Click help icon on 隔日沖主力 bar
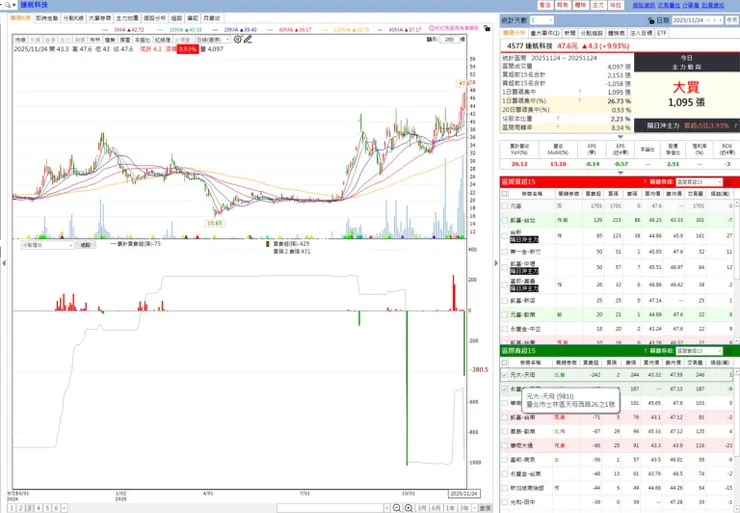This screenshot has height=513, width=740. [735, 126]
